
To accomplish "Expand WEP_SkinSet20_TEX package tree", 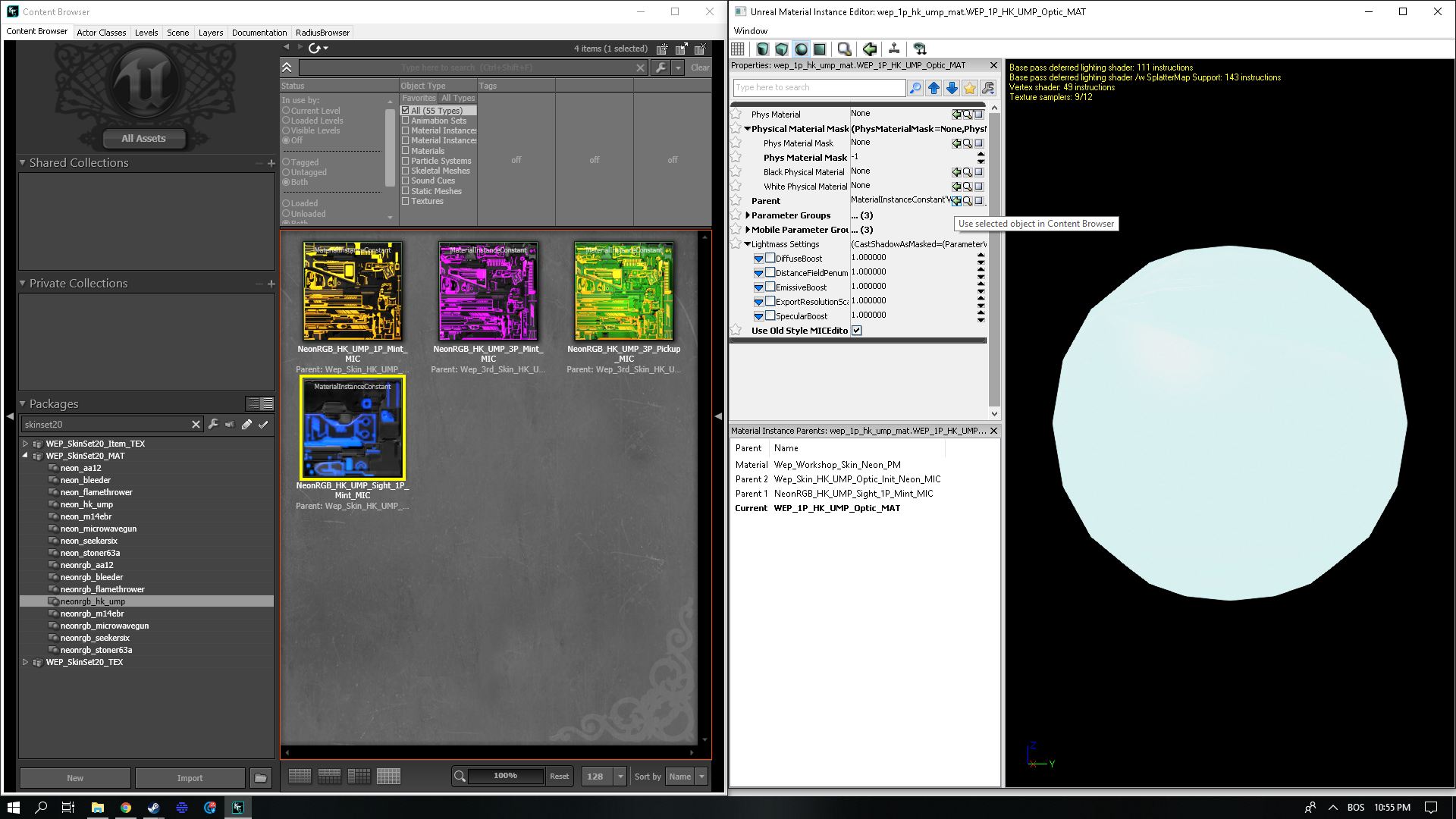I will coord(25,662).
